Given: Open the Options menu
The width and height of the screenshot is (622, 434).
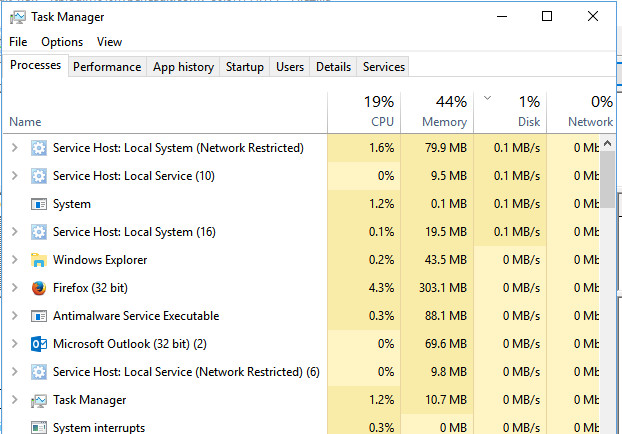Looking at the screenshot, I should (x=62, y=42).
